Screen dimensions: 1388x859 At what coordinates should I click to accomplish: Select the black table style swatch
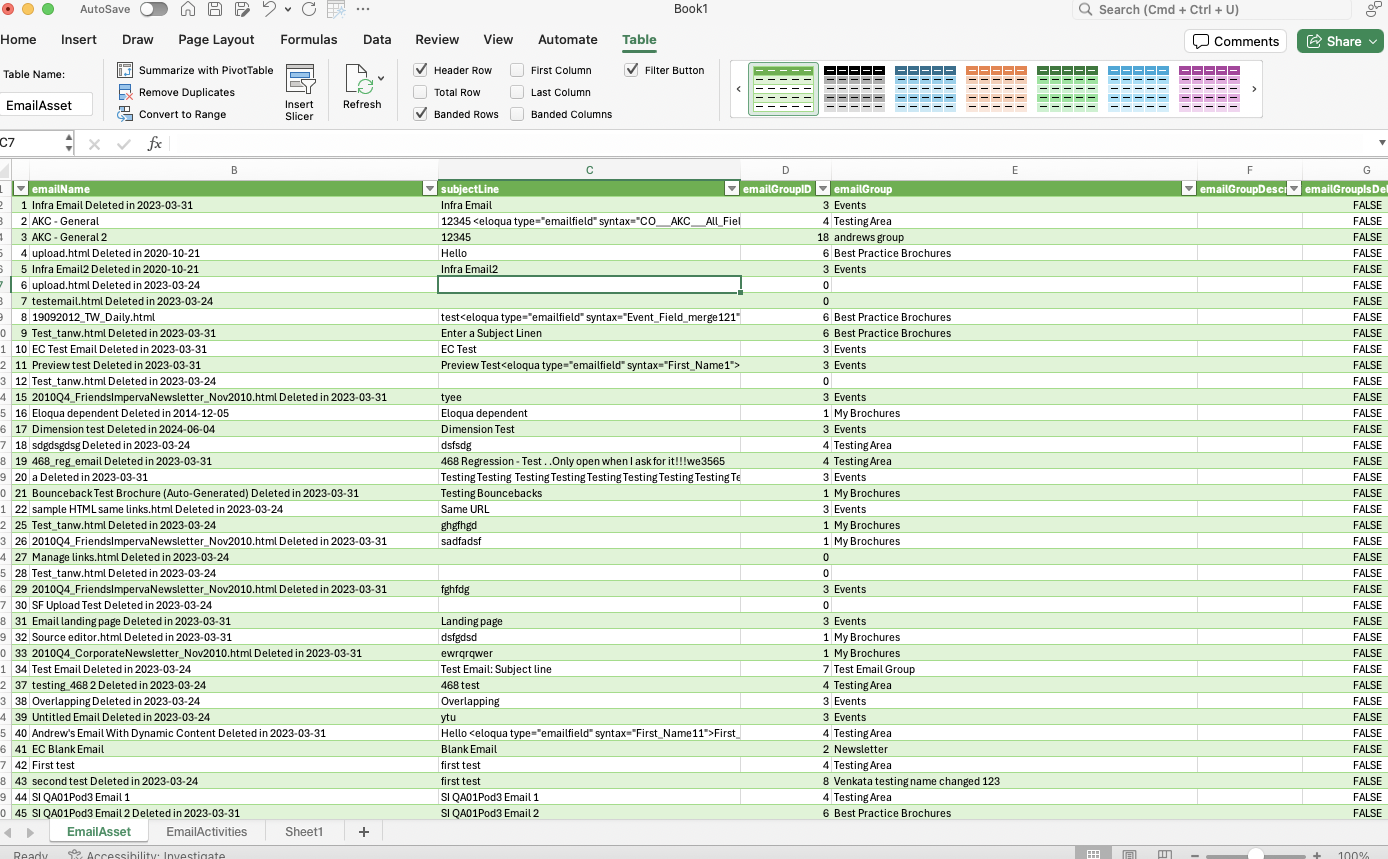854,88
